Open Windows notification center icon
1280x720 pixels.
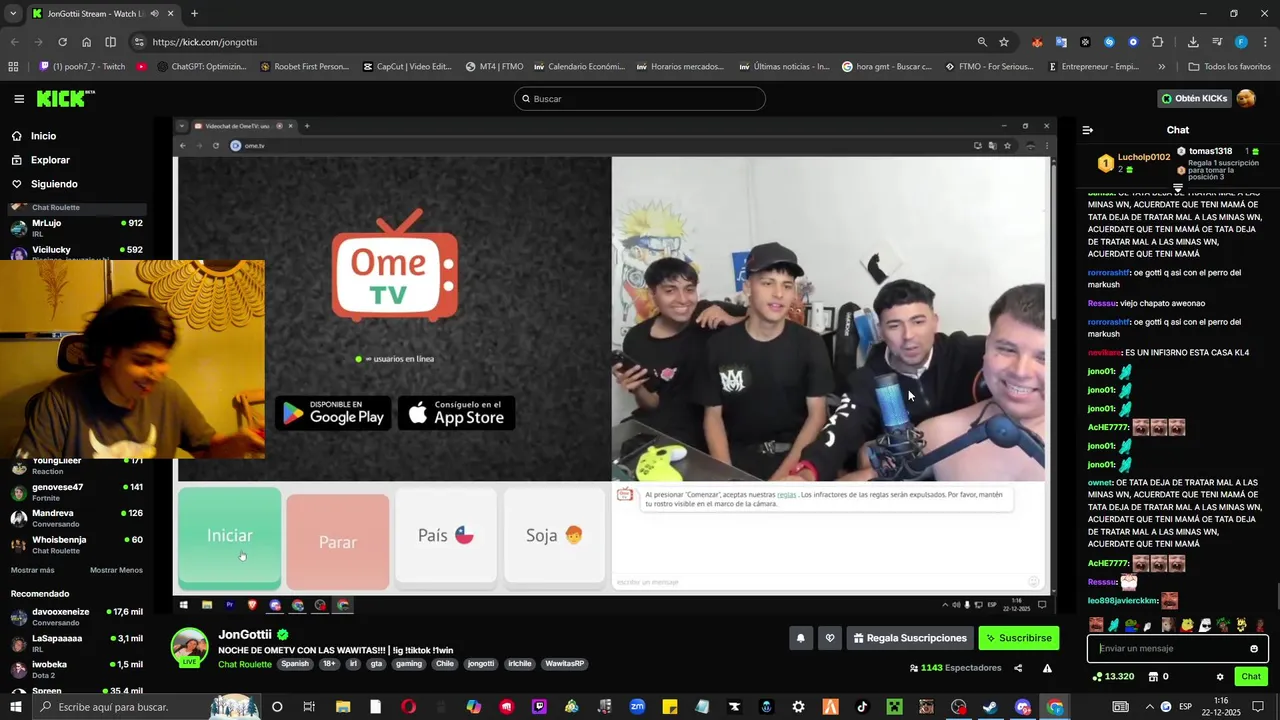(1257, 707)
